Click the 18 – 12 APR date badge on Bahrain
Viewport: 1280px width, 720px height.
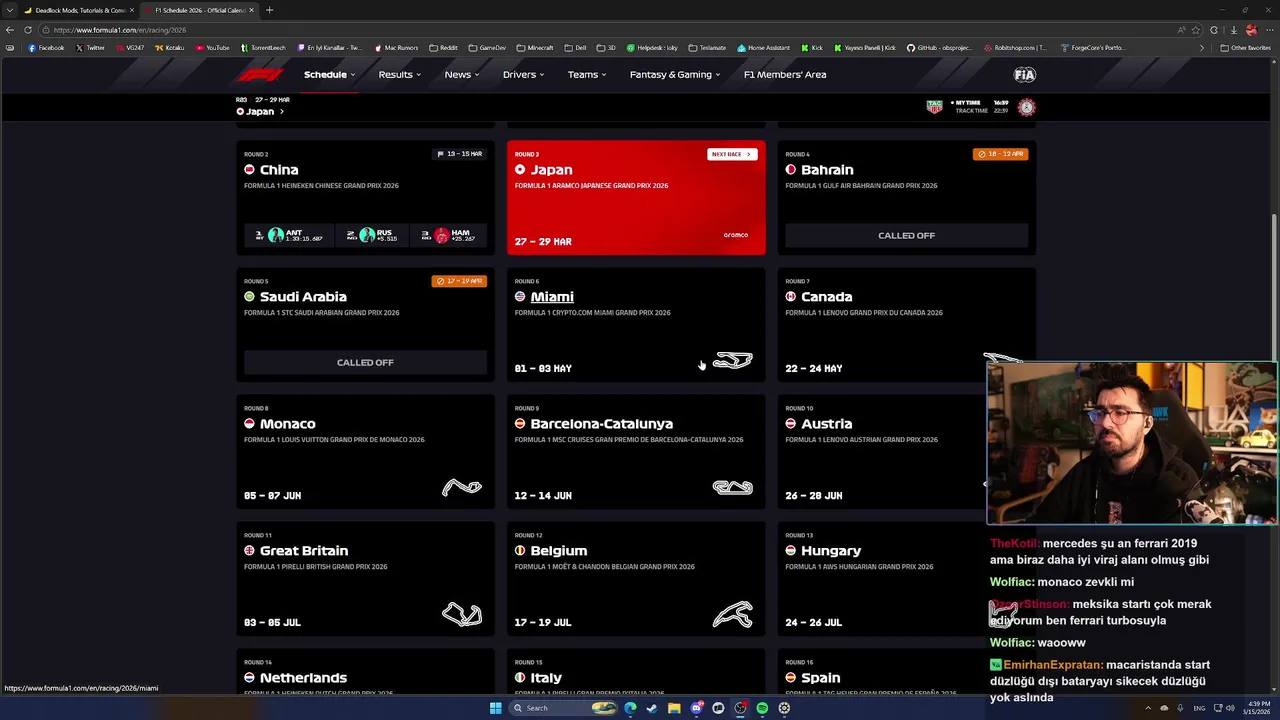pyautogui.click(x=1000, y=154)
